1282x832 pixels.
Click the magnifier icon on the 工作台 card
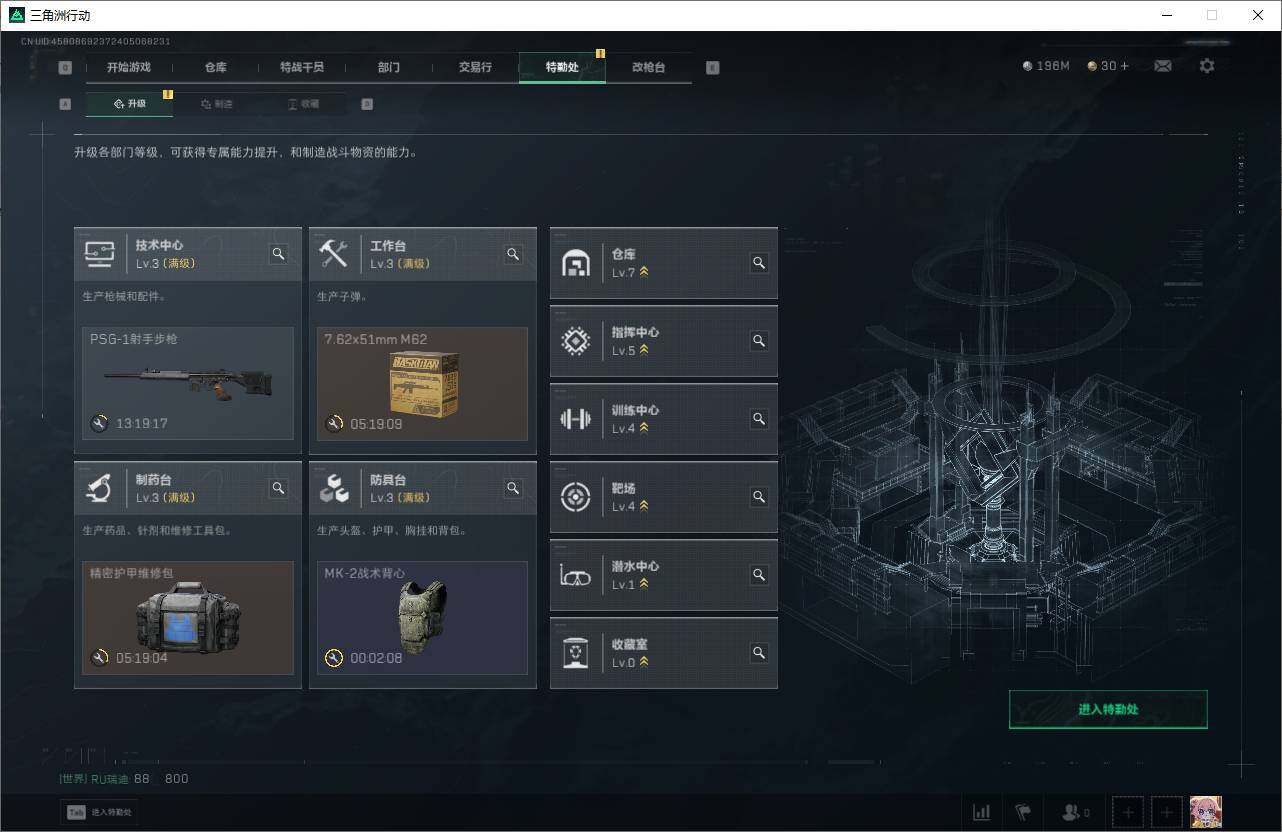[x=513, y=254]
